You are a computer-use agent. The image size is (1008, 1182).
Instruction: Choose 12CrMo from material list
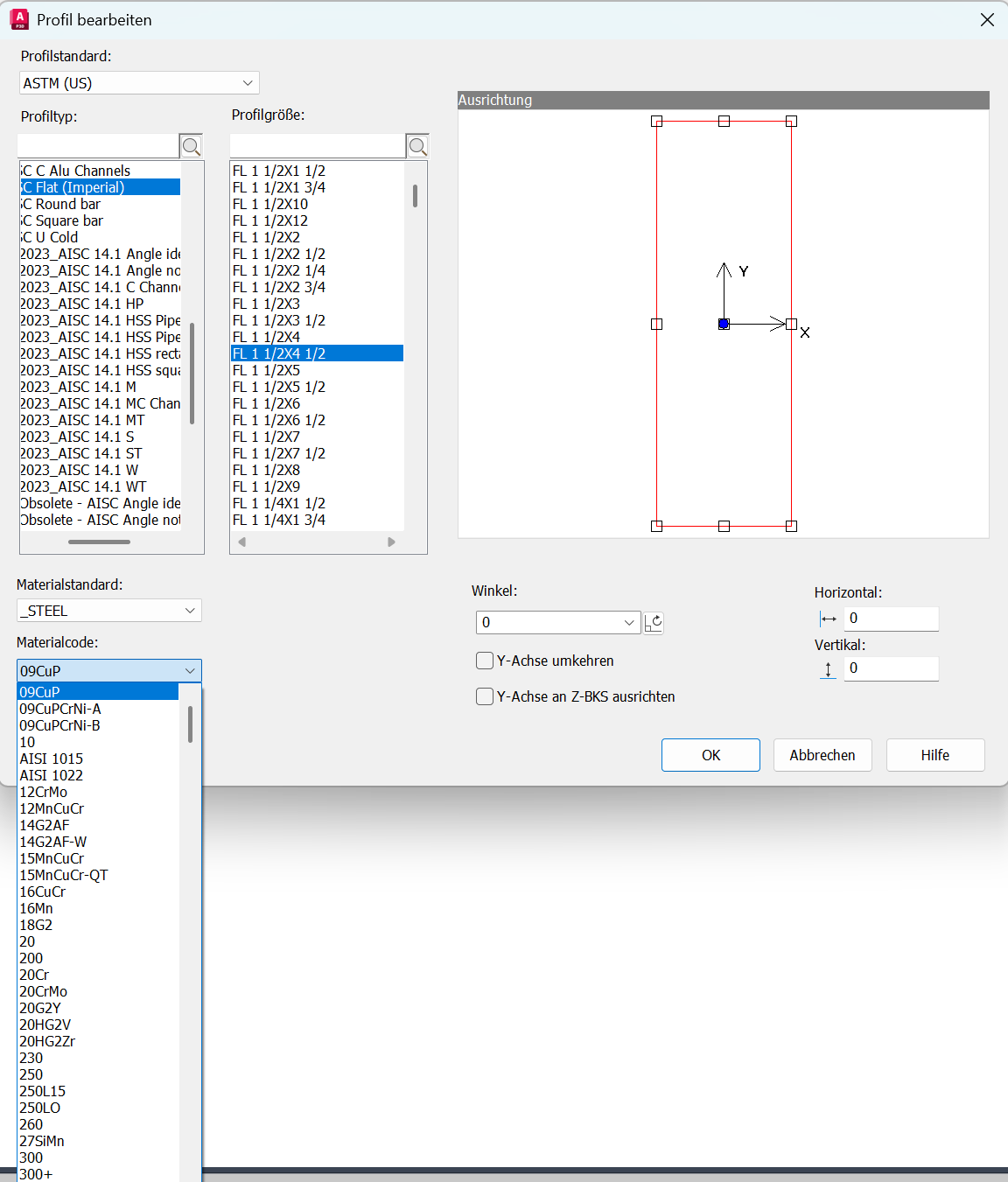[98, 792]
